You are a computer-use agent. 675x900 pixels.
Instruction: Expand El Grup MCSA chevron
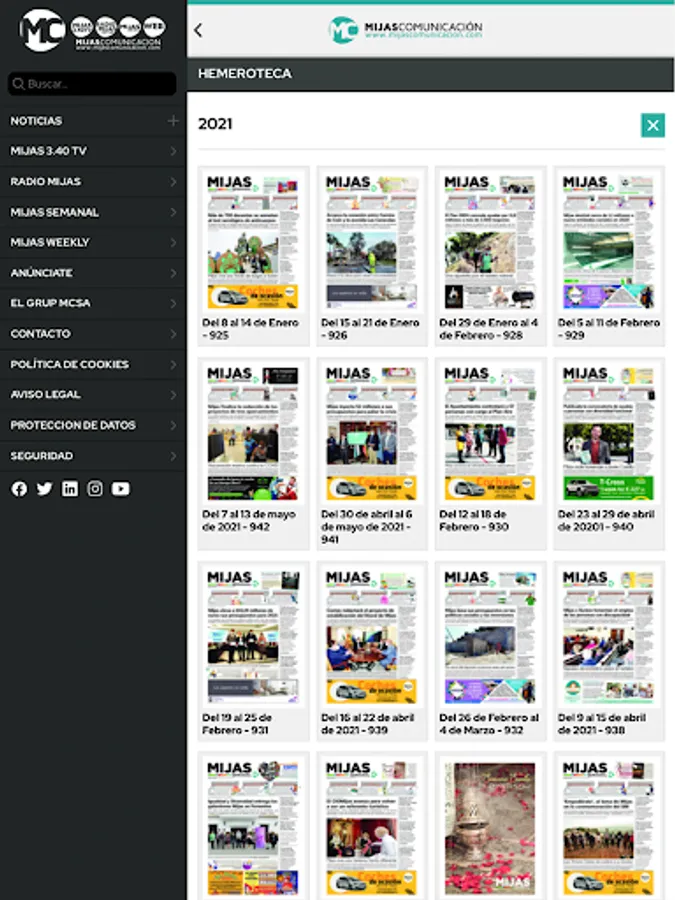pos(173,303)
